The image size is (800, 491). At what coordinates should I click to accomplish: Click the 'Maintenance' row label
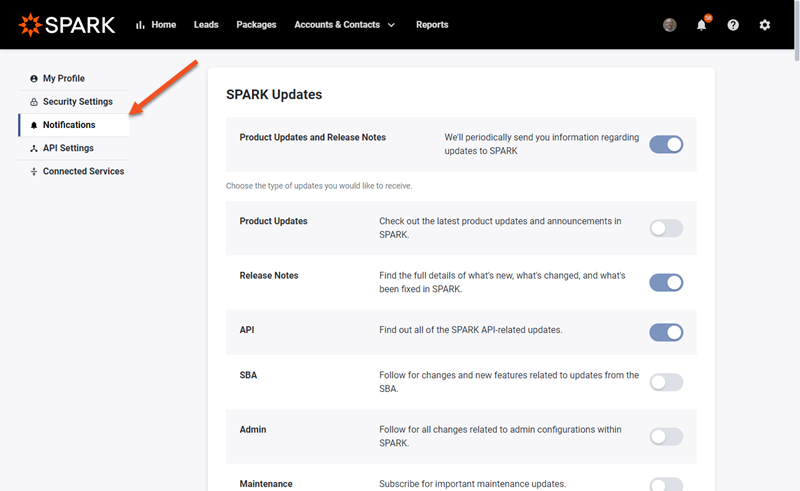pos(266,484)
